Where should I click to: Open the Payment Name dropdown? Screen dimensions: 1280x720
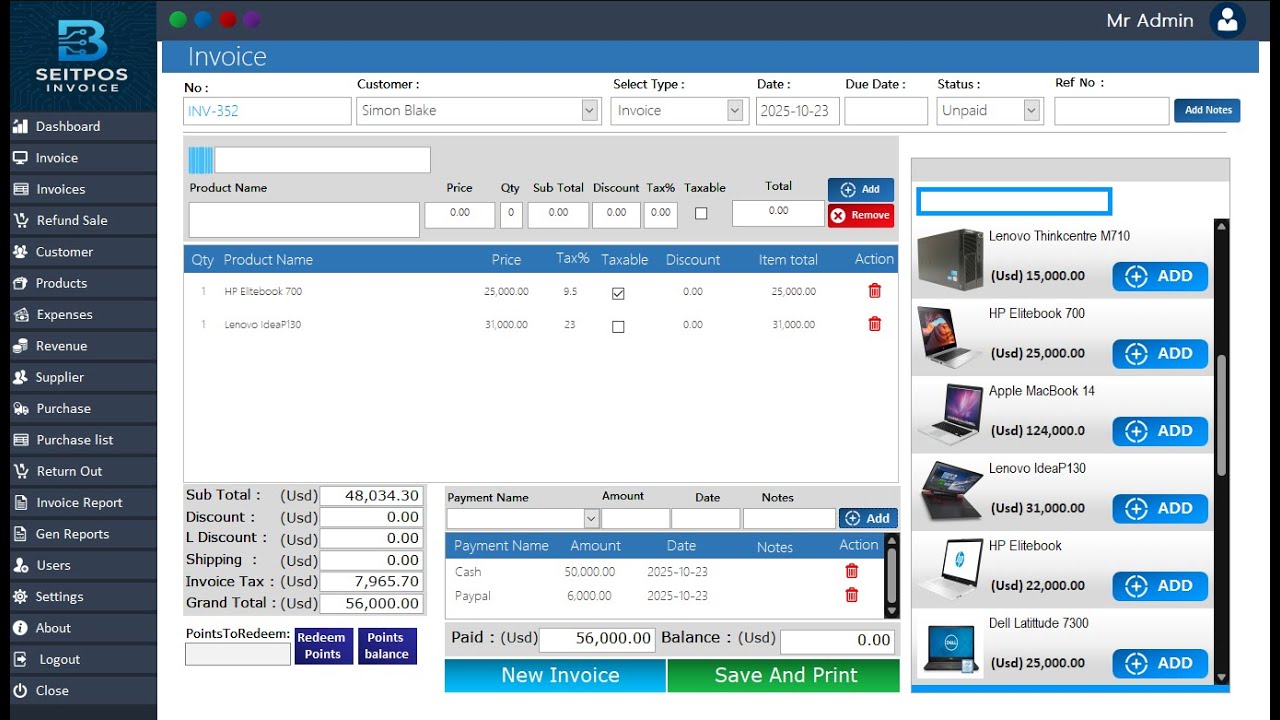point(591,518)
